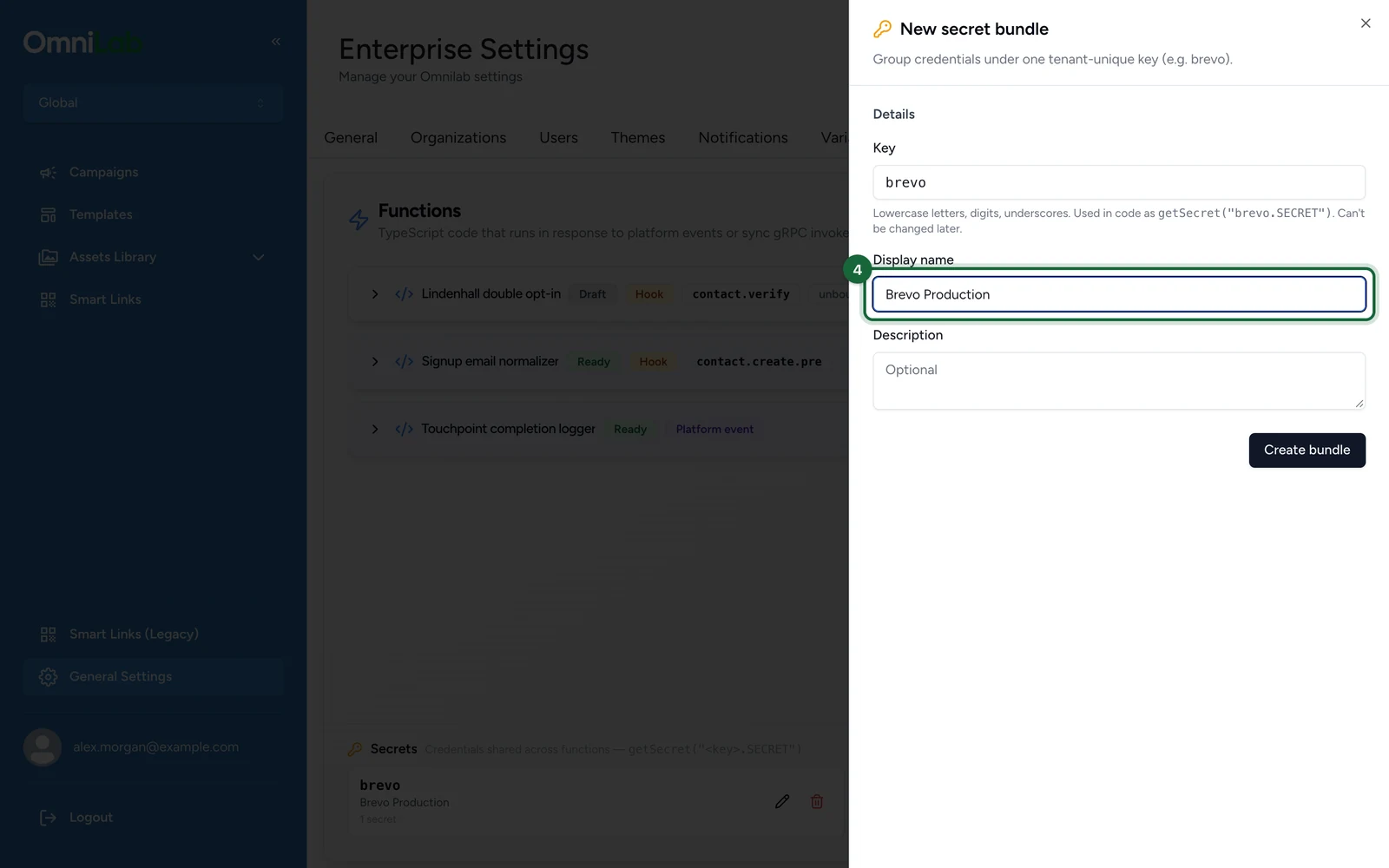Edit the brevo secret bundle with the pencil icon
The width and height of the screenshot is (1389, 868).
(782, 801)
